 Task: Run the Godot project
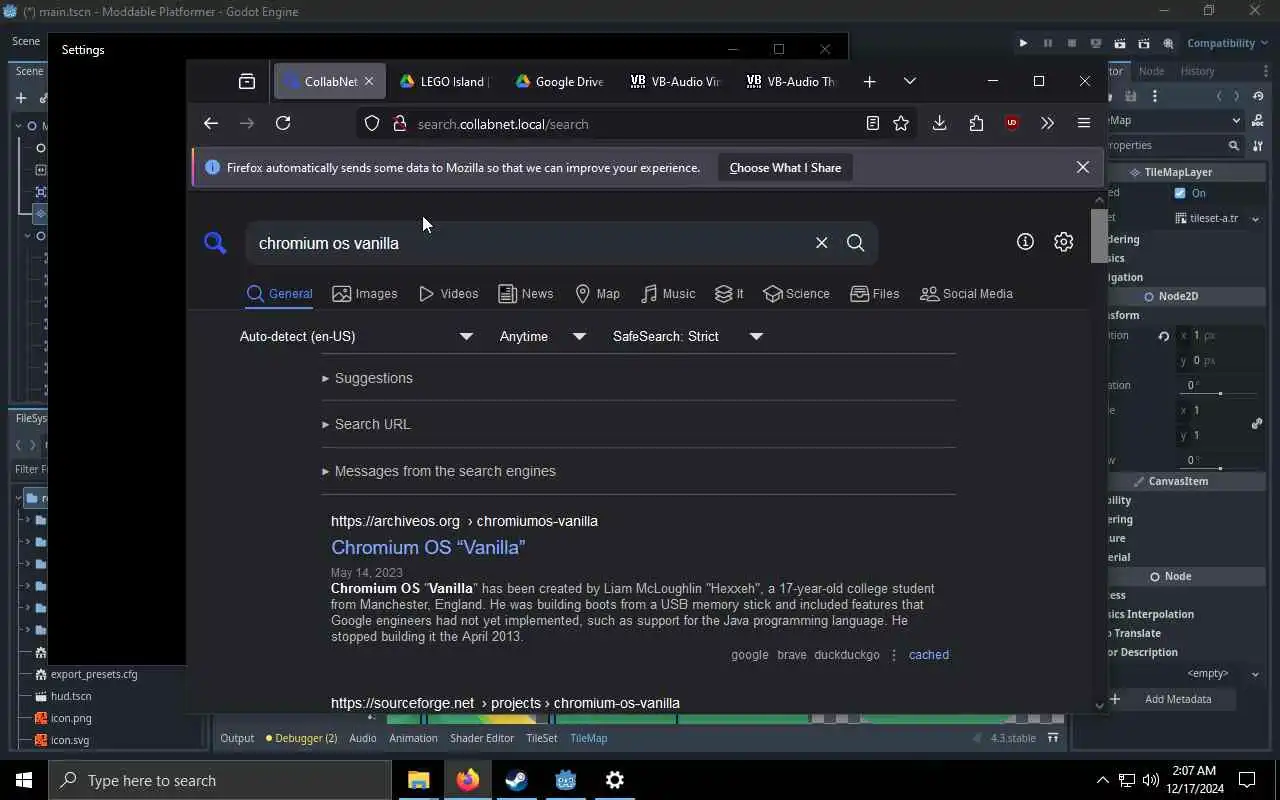click(1023, 43)
